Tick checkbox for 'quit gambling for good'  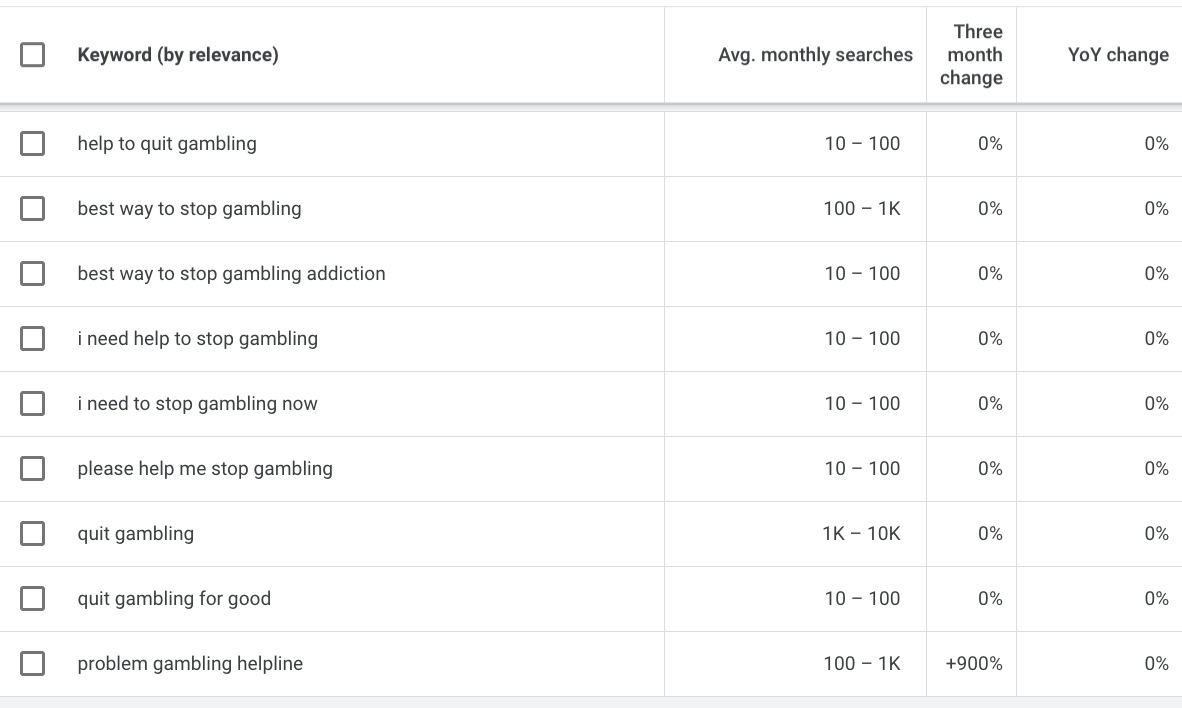(x=33, y=599)
